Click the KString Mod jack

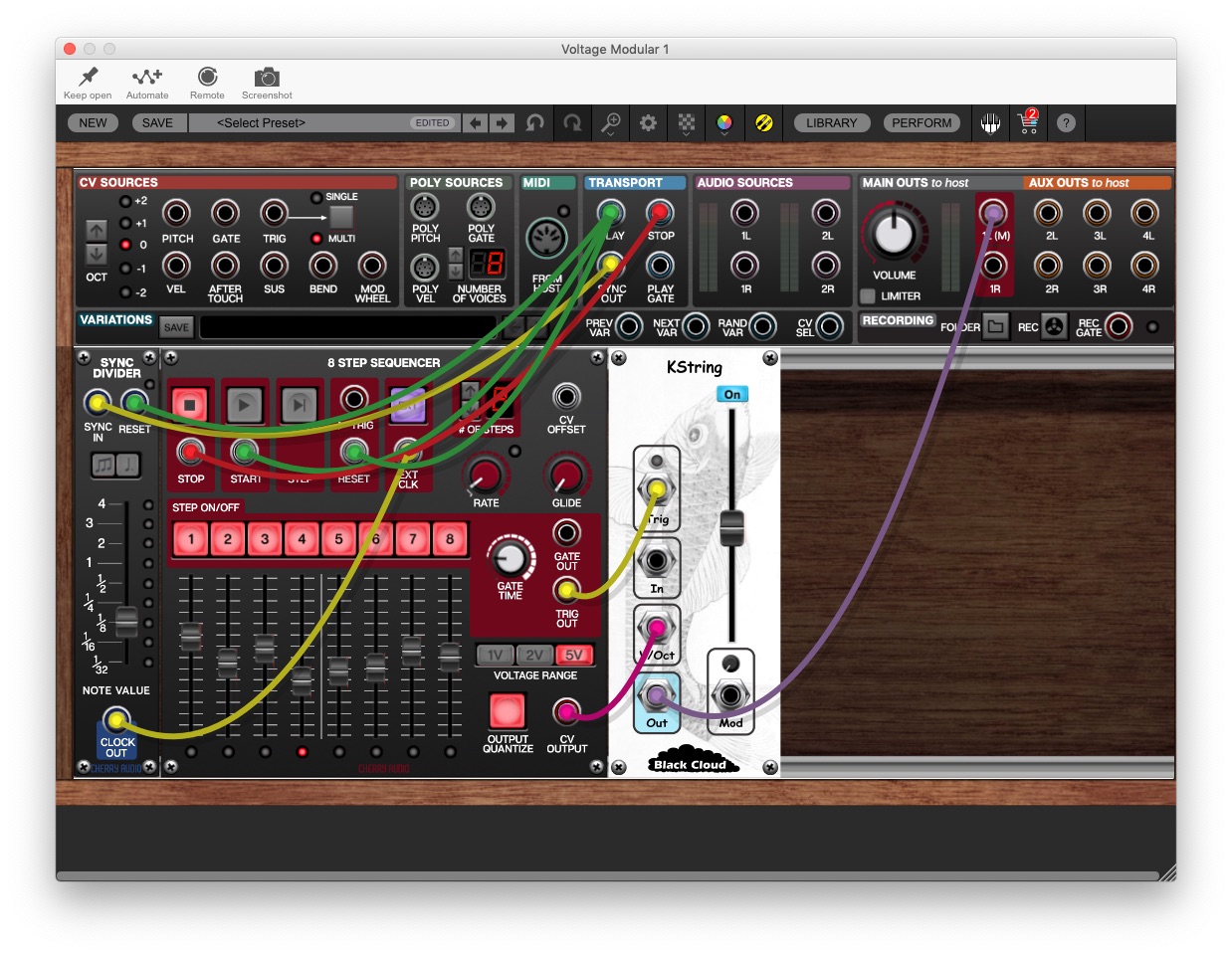click(x=731, y=695)
